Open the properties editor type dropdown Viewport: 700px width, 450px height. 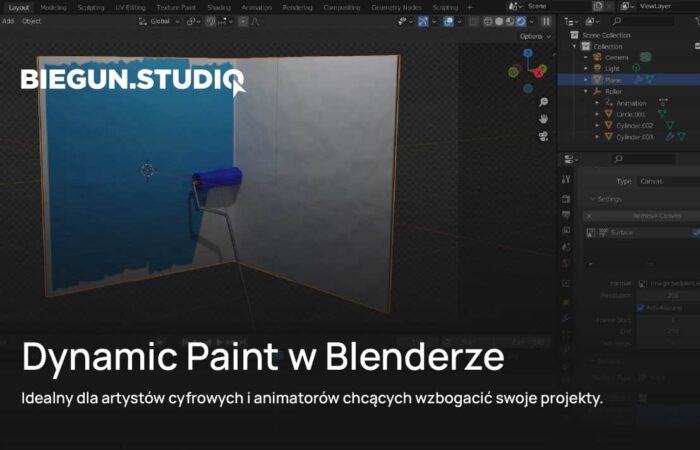point(571,159)
